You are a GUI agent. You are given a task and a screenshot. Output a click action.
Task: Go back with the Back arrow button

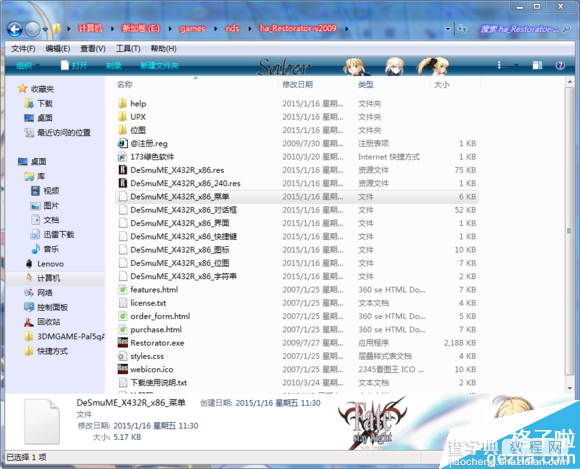pyautogui.click(x=15, y=29)
